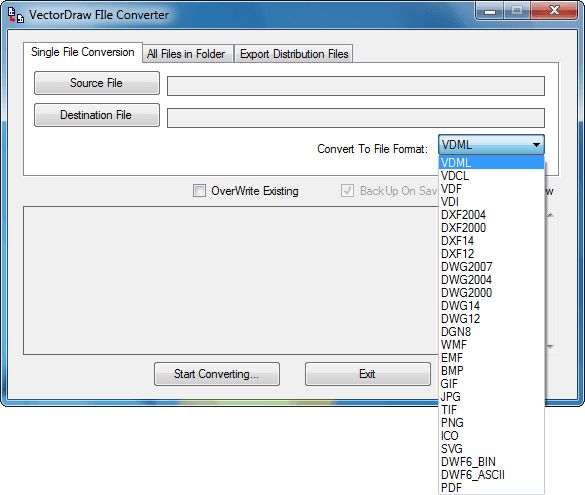585x495 pixels.
Task: Select PNG image format
Action: [491, 423]
